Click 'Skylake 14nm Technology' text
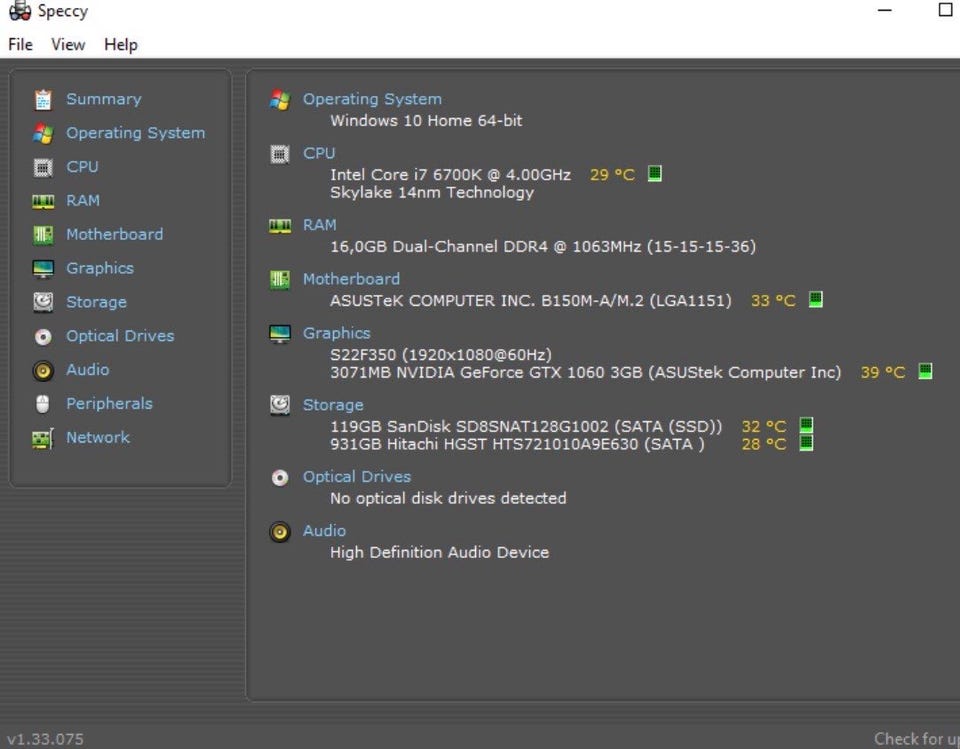This screenshot has height=749, width=960. [432, 193]
